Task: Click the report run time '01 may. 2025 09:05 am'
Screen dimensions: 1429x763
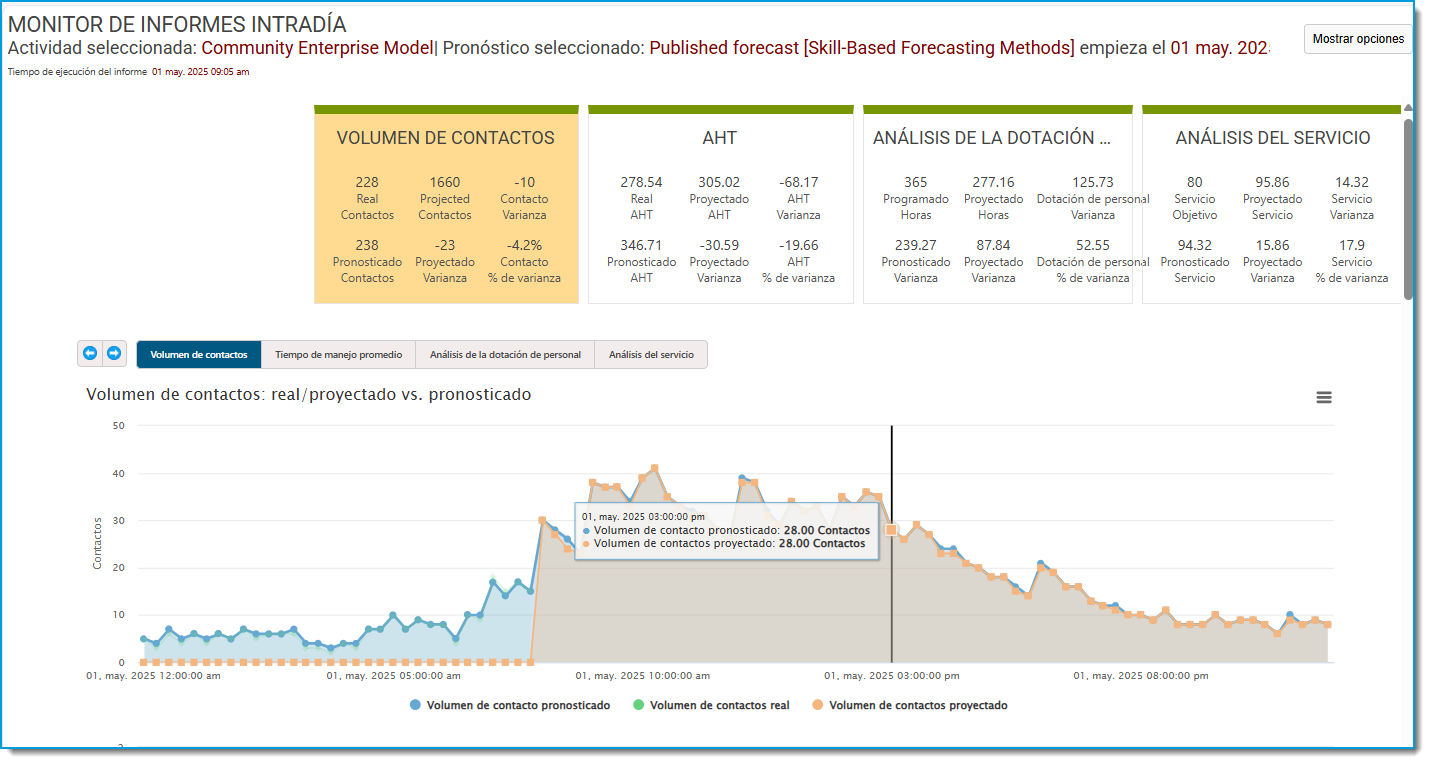Action: coord(201,72)
